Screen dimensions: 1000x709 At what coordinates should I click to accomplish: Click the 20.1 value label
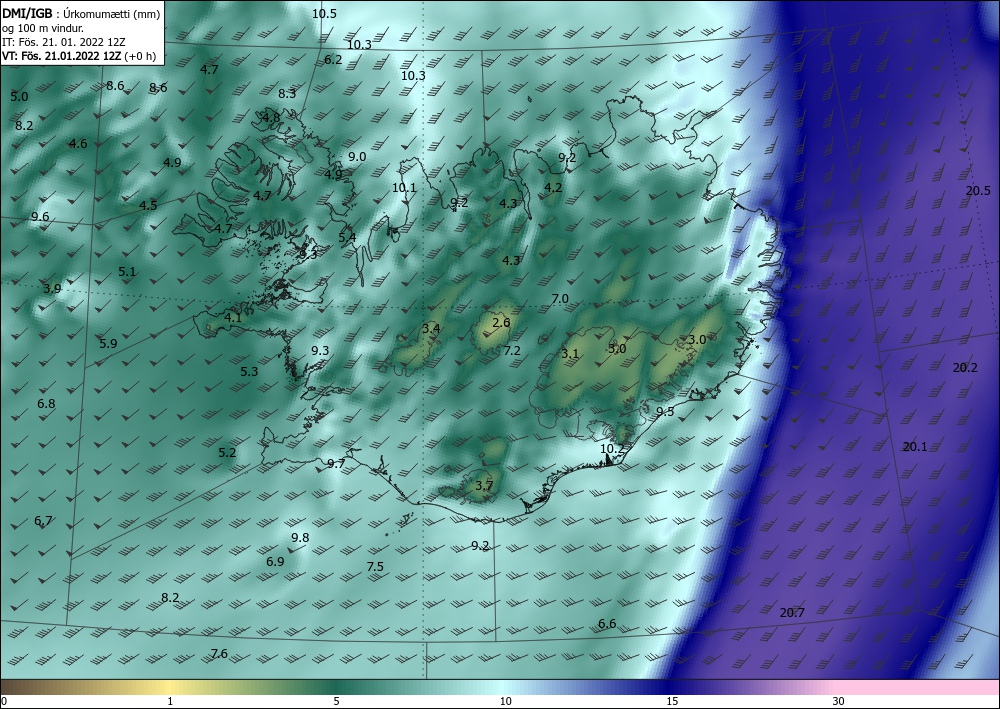[x=915, y=447]
